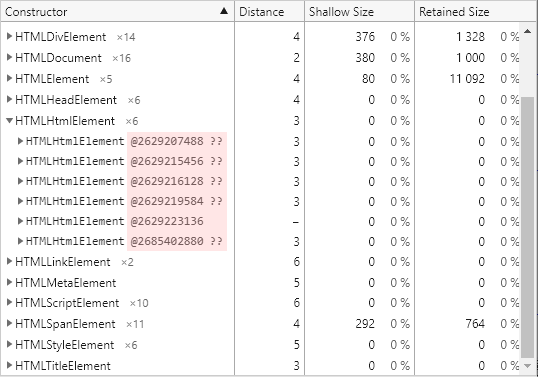Expand HTMLHtmlElement @2629207488 entry
The width and height of the screenshot is (538, 377).
[x=20, y=141]
